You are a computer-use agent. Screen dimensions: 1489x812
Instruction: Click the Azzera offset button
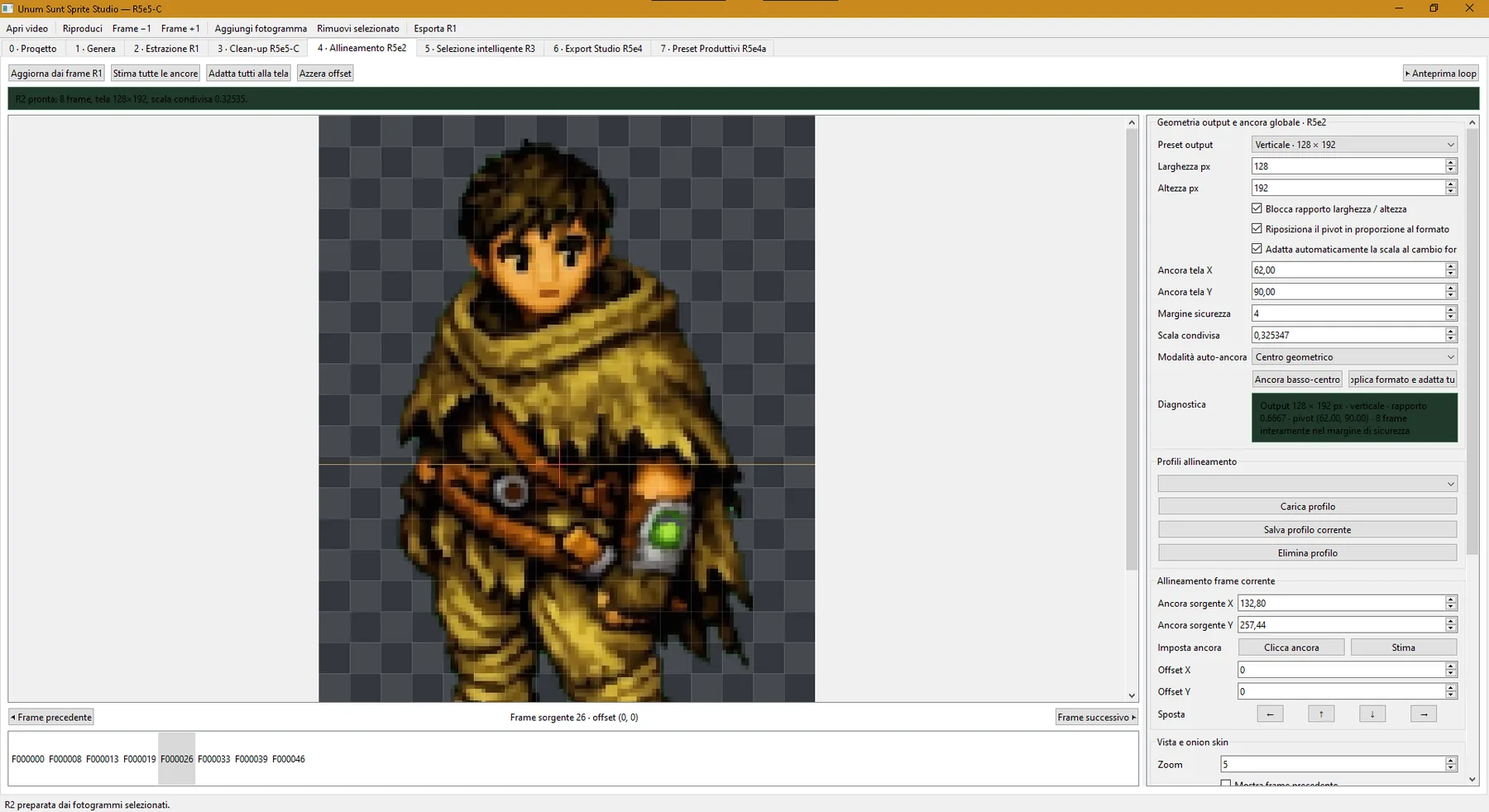[x=325, y=74]
